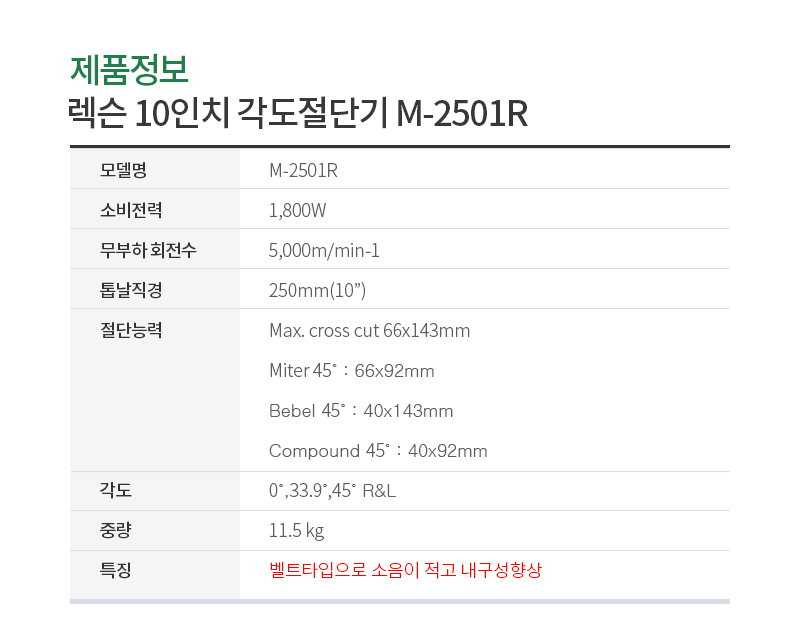Select the 각도 row label
800x637 pixels.
point(115,490)
